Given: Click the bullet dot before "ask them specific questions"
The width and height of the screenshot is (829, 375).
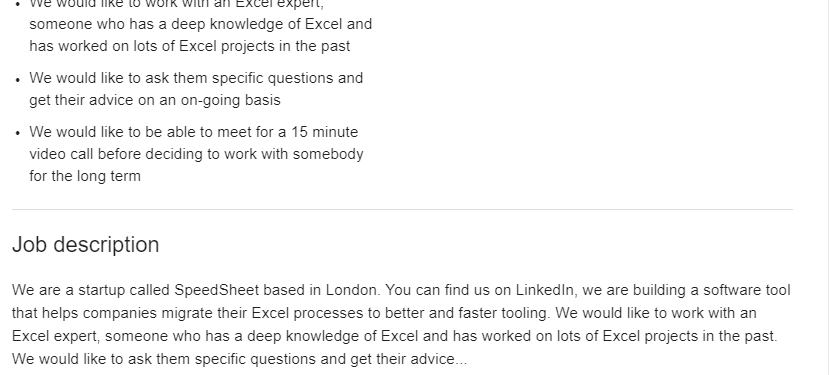Looking at the screenshot, I should [x=18, y=80].
